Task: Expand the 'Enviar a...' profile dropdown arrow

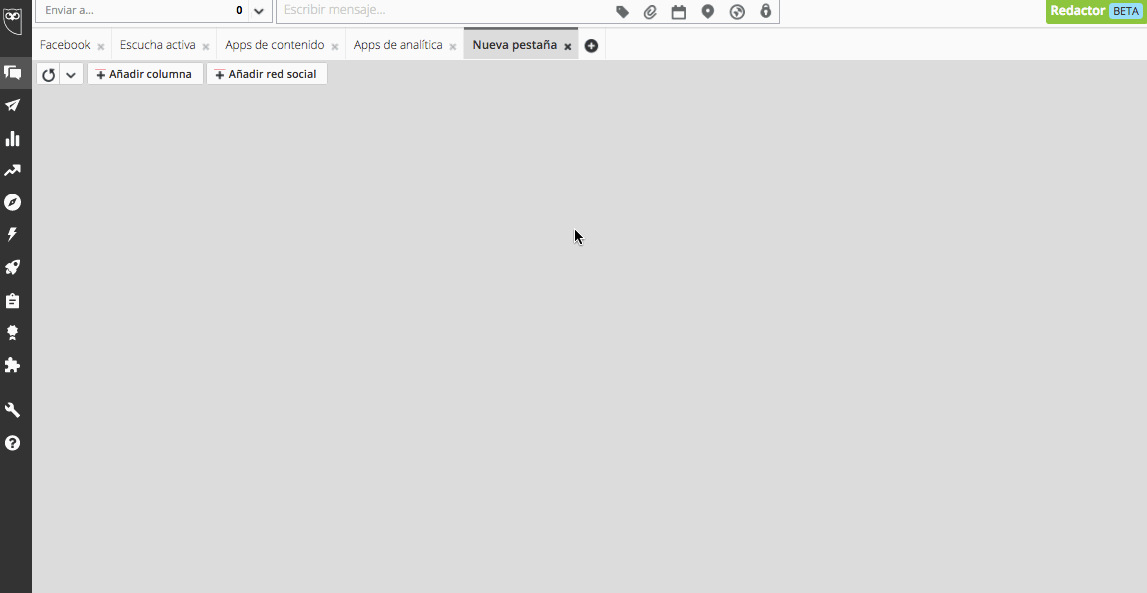Action: pyautogui.click(x=259, y=11)
